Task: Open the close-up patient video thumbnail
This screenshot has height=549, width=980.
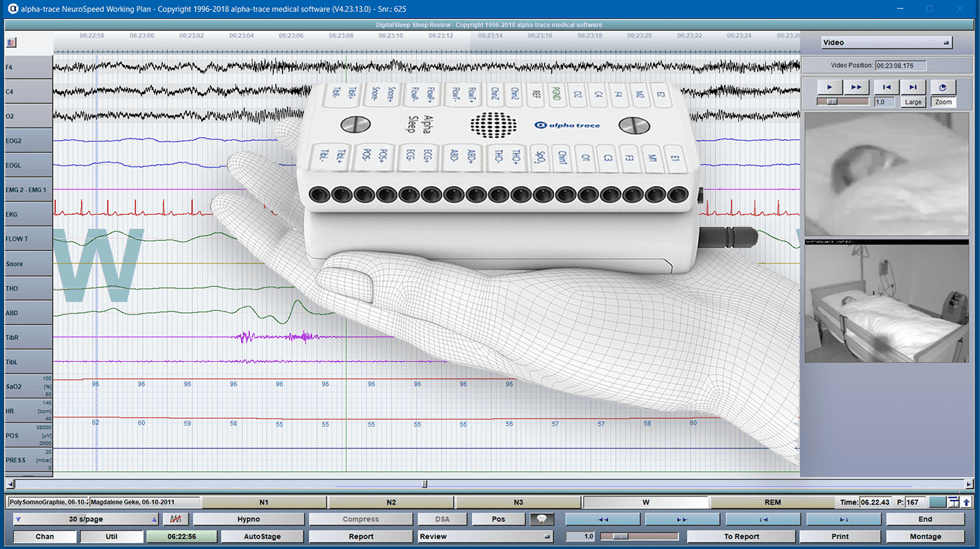Action: 886,174
